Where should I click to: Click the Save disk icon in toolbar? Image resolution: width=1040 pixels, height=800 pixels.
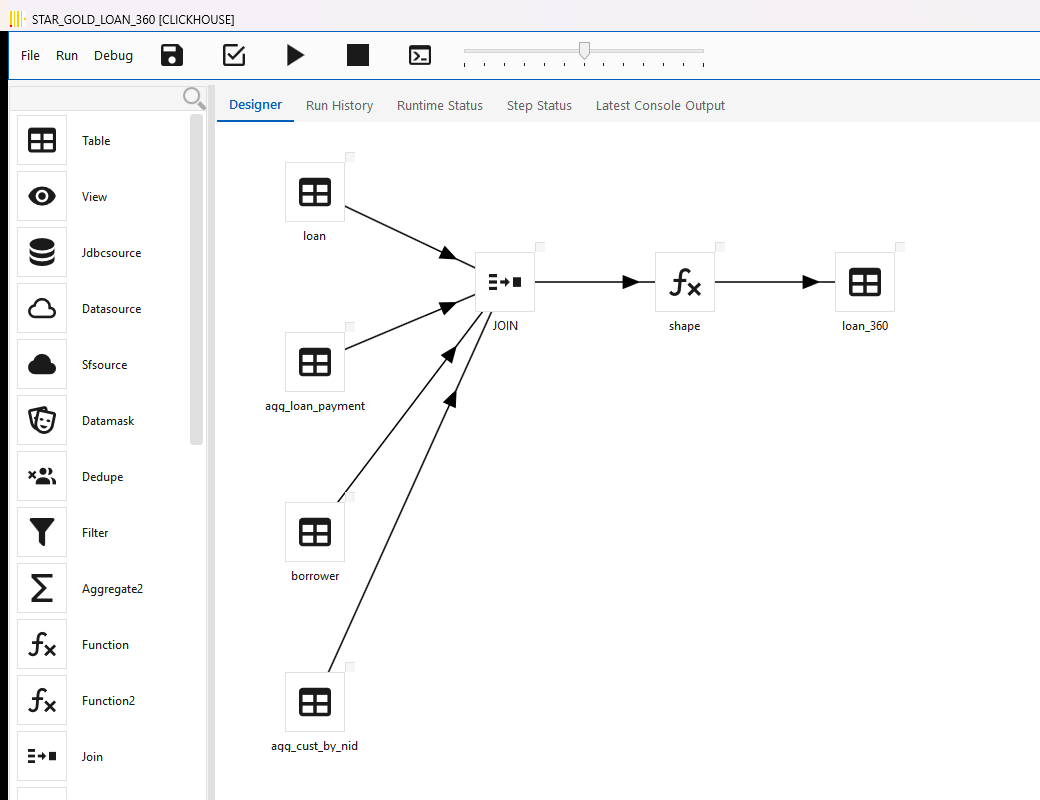point(172,55)
